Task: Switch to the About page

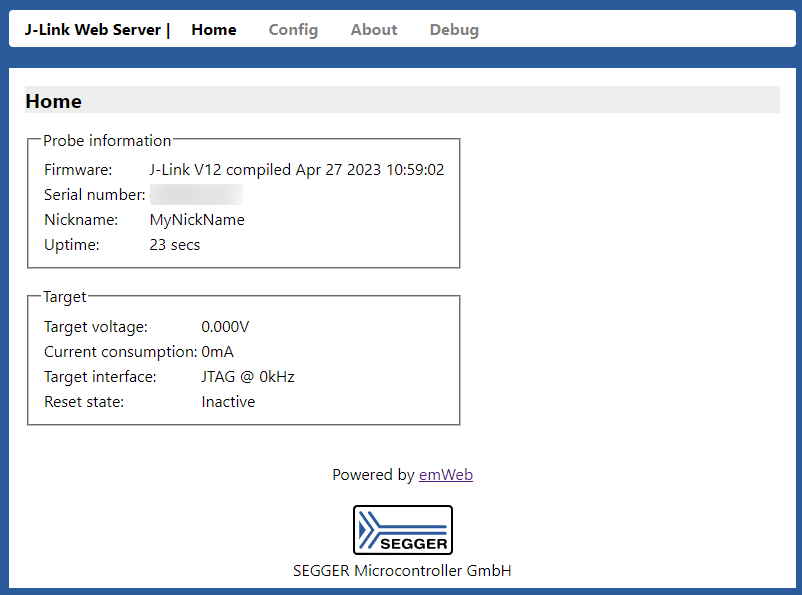Action: tap(373, 30)
